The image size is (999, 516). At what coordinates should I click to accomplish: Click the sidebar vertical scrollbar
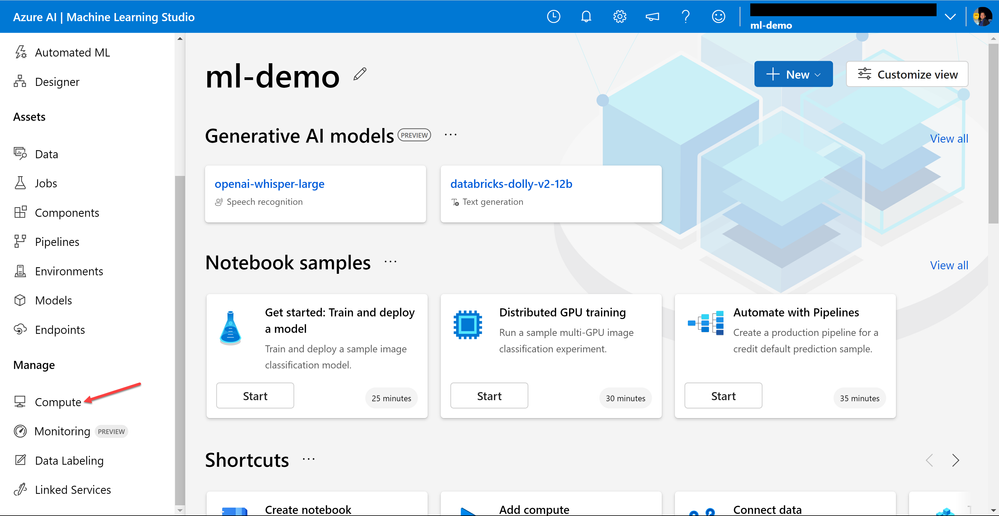pyautogui.click(x=180, y=338)
